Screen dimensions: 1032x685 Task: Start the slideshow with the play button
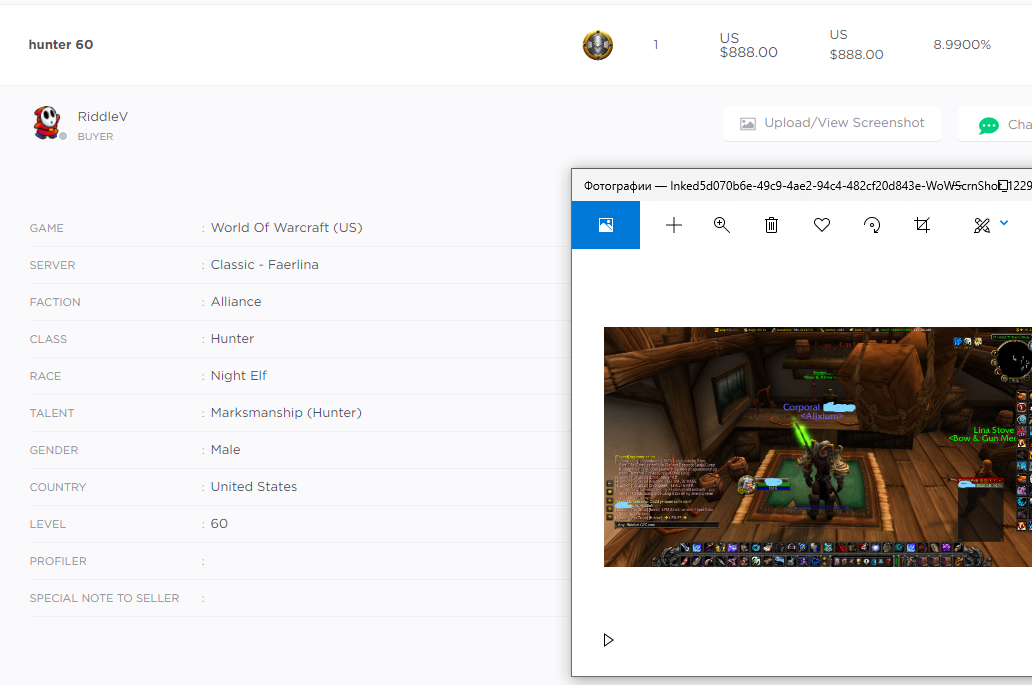pos(608,640)
